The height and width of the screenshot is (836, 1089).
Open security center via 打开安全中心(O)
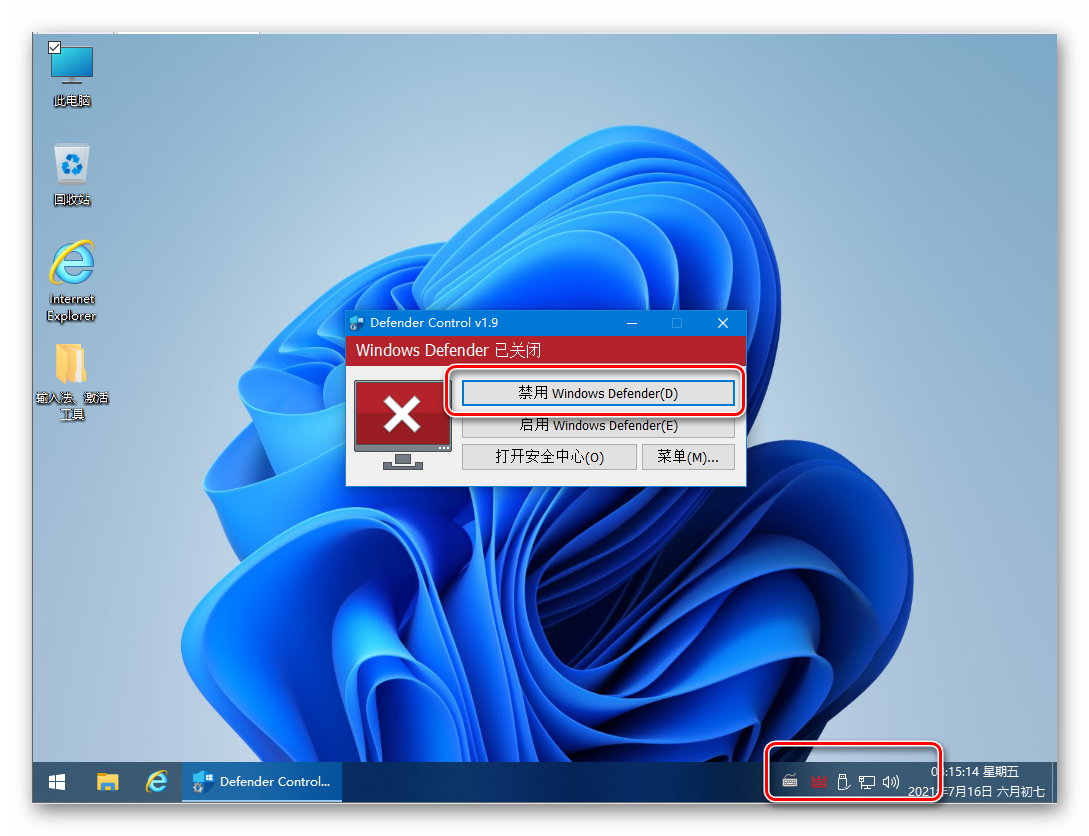(549, 457)
